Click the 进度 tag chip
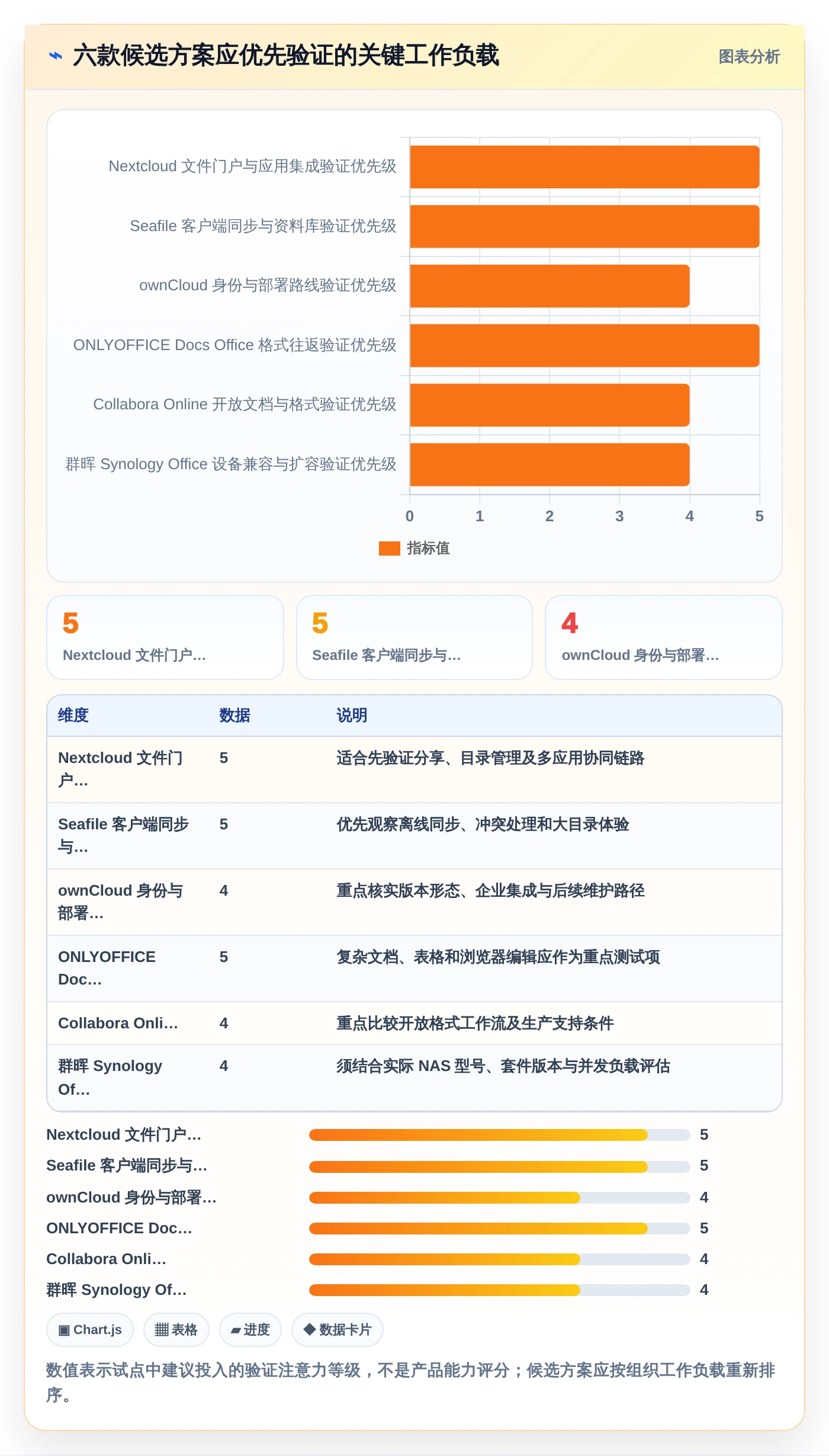Screen dimensions: 829x1456 [x=250, y=1330]
